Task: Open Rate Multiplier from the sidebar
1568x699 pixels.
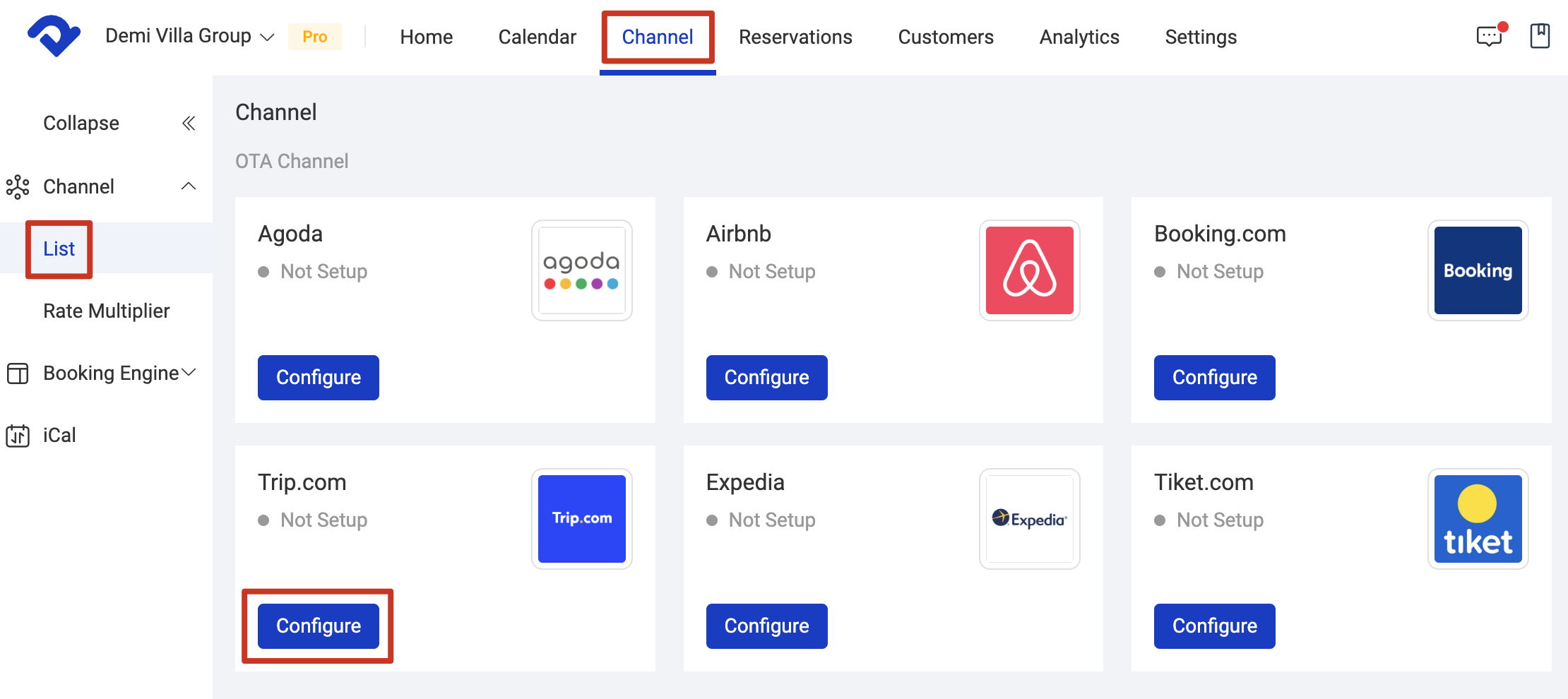Action: 107,310
